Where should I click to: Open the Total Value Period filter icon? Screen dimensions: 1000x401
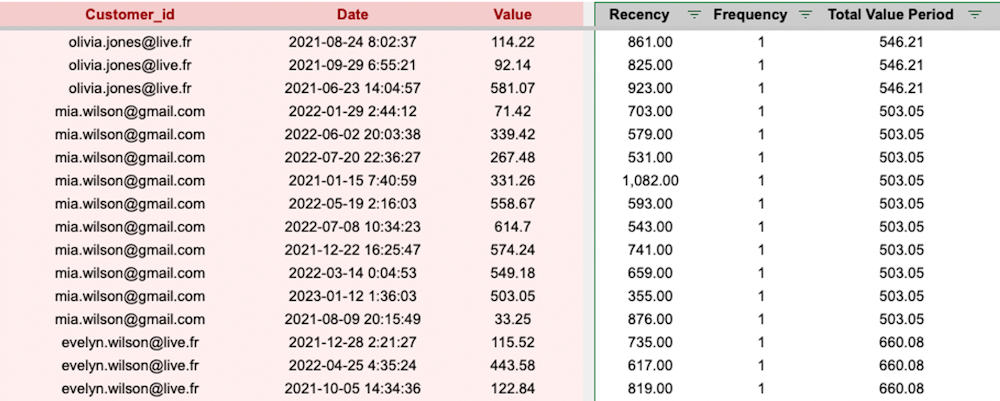click(974, 15)
